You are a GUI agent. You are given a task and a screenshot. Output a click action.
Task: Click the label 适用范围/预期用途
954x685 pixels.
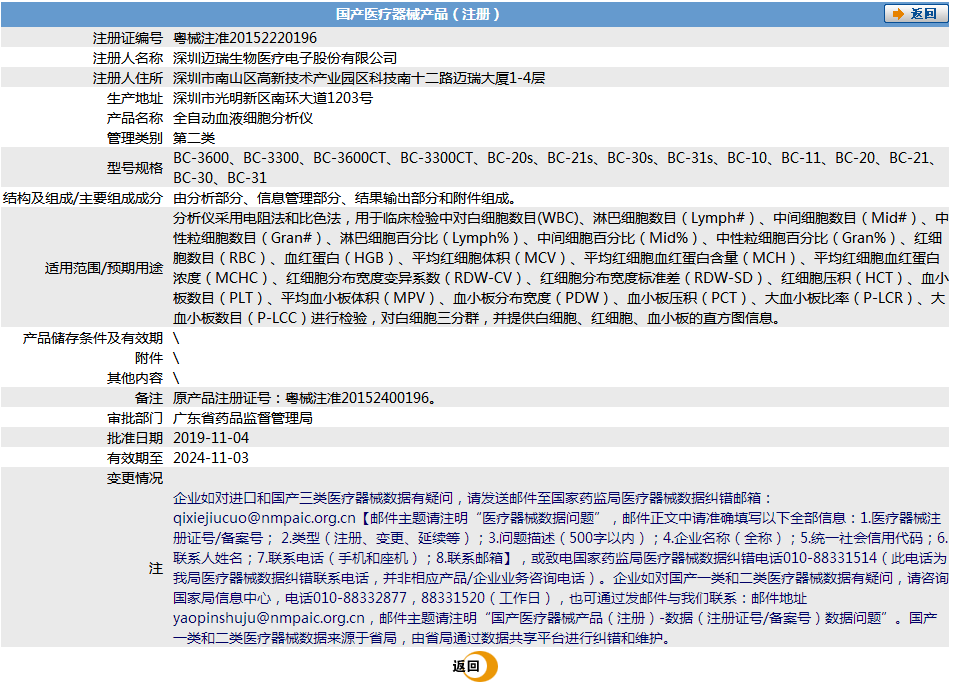(104, 268)
